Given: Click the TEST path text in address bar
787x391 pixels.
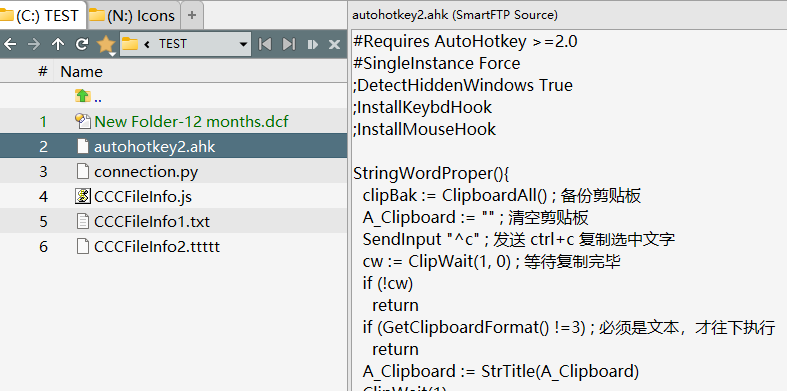Looking at the screenshot, I should [x=173, y=44].
